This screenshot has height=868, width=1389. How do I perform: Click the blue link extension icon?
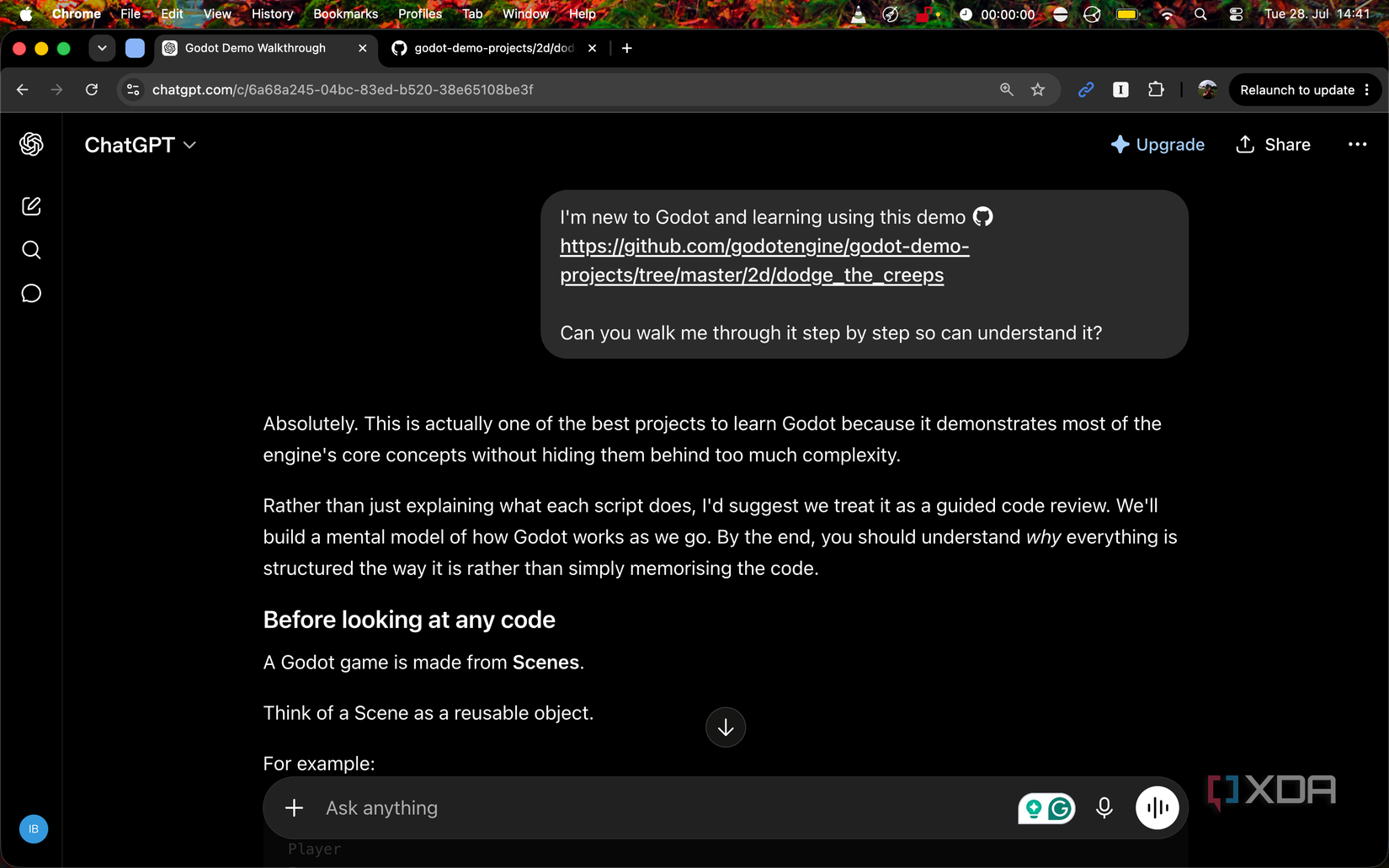pyautogui.click(x=1086, y=89)
